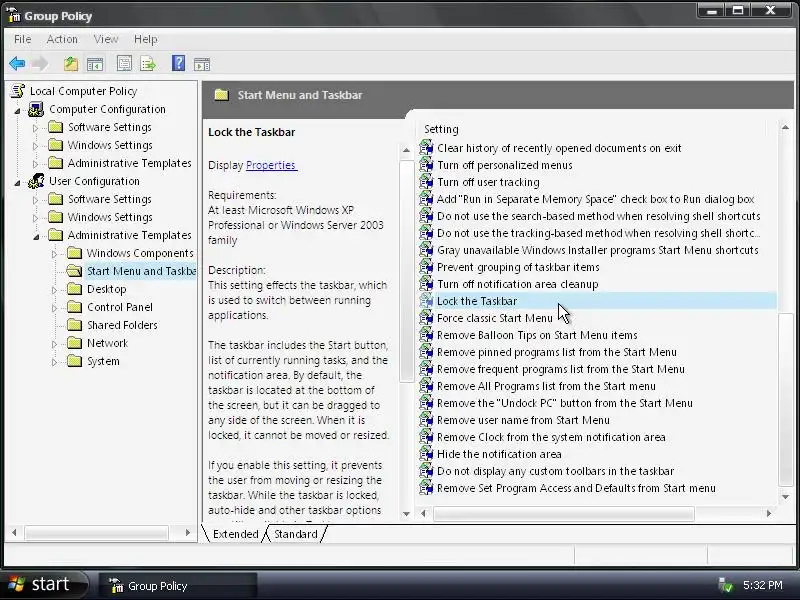Switch to the Extended tab
Viewport: 800px width, 600px height.
[x=235, y=534]
